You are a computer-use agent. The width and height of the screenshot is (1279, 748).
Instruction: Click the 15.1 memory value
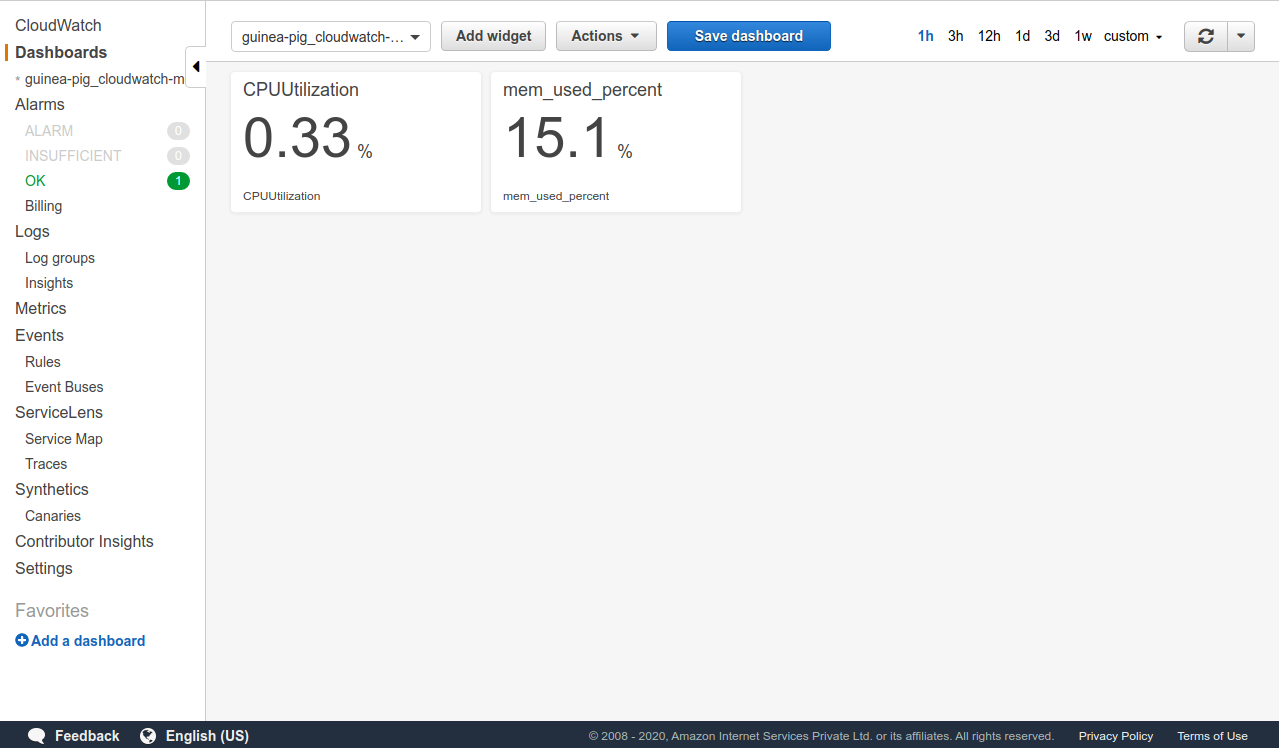tap(557, 138)
